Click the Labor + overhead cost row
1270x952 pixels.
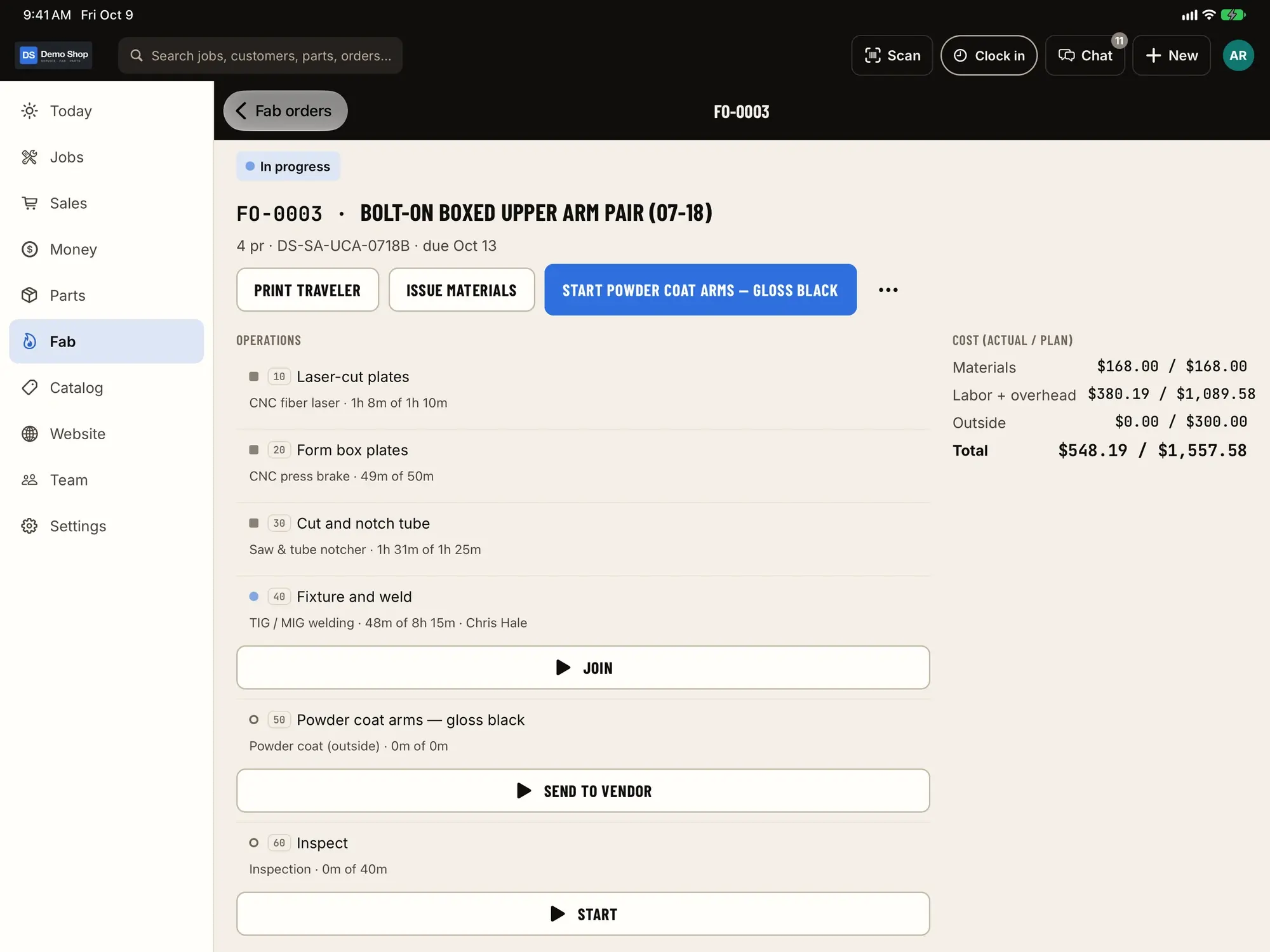click(x=1104, y=395)
